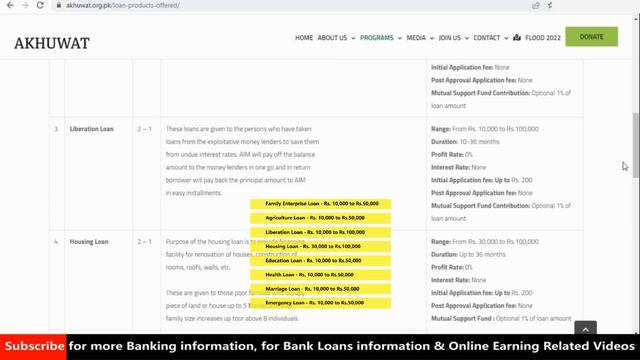Screen dimensions: 640x360
Task: Expand the JOIN US dropdown chevron
Action: click(467, 38)
